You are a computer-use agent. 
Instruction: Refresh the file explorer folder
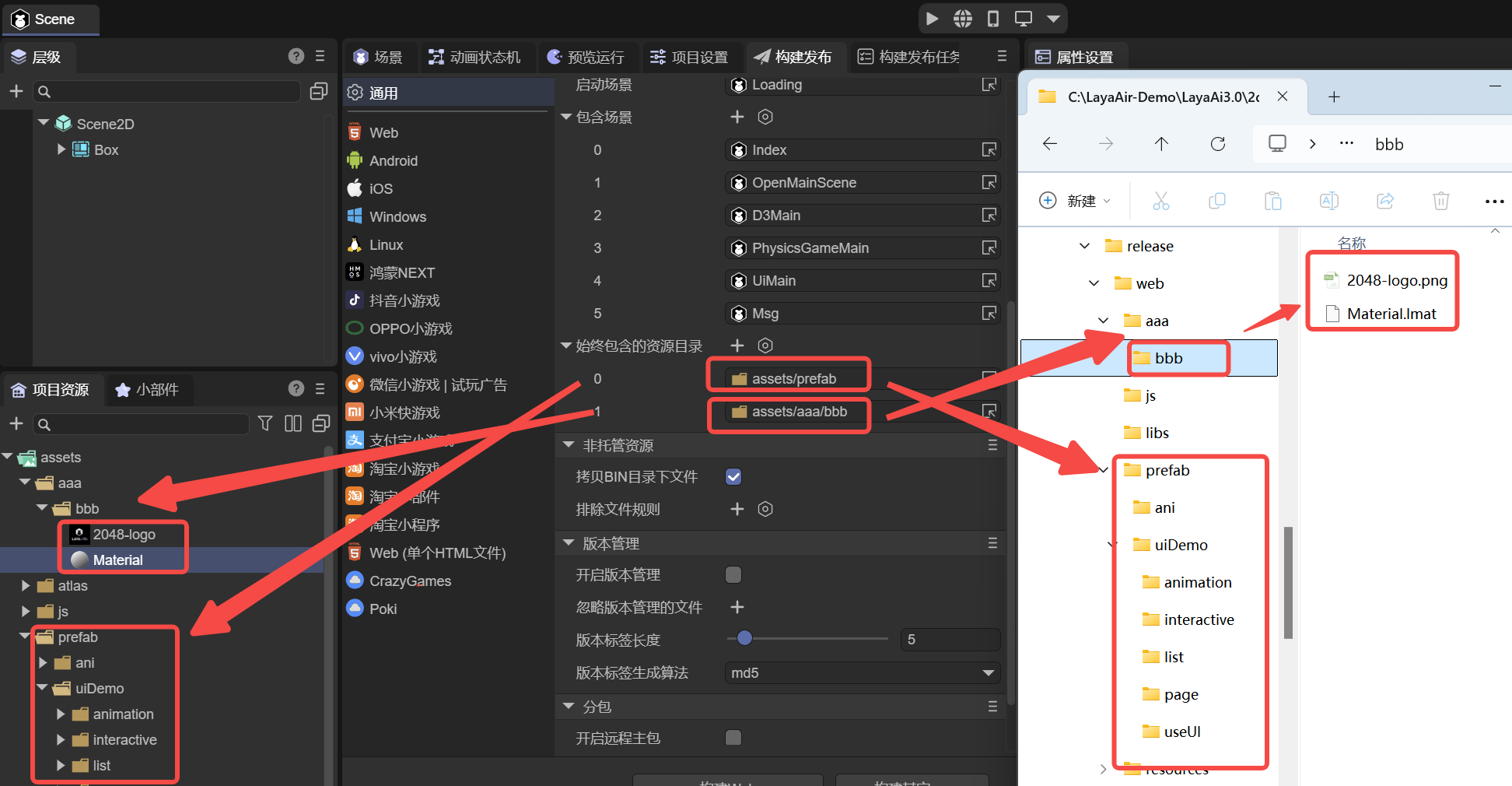point(1218,144)
